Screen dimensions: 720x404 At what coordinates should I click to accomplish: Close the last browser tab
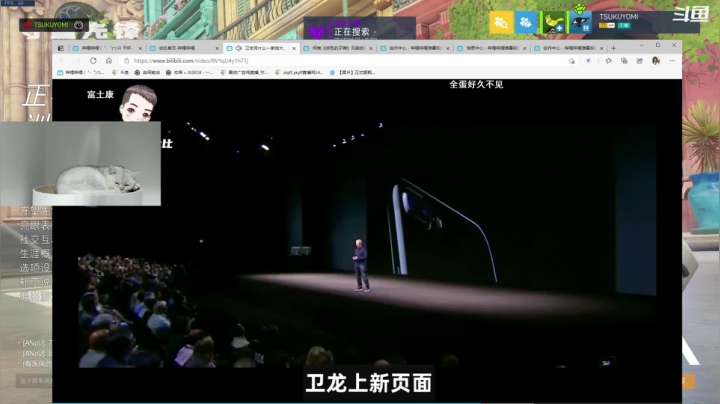(x=601, y=48)
